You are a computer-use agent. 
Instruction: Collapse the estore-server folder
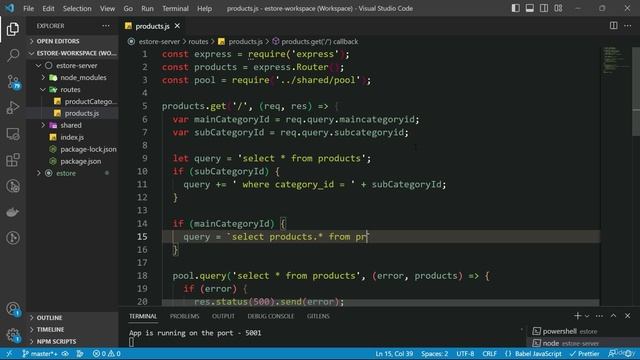(x=73, y=65)
